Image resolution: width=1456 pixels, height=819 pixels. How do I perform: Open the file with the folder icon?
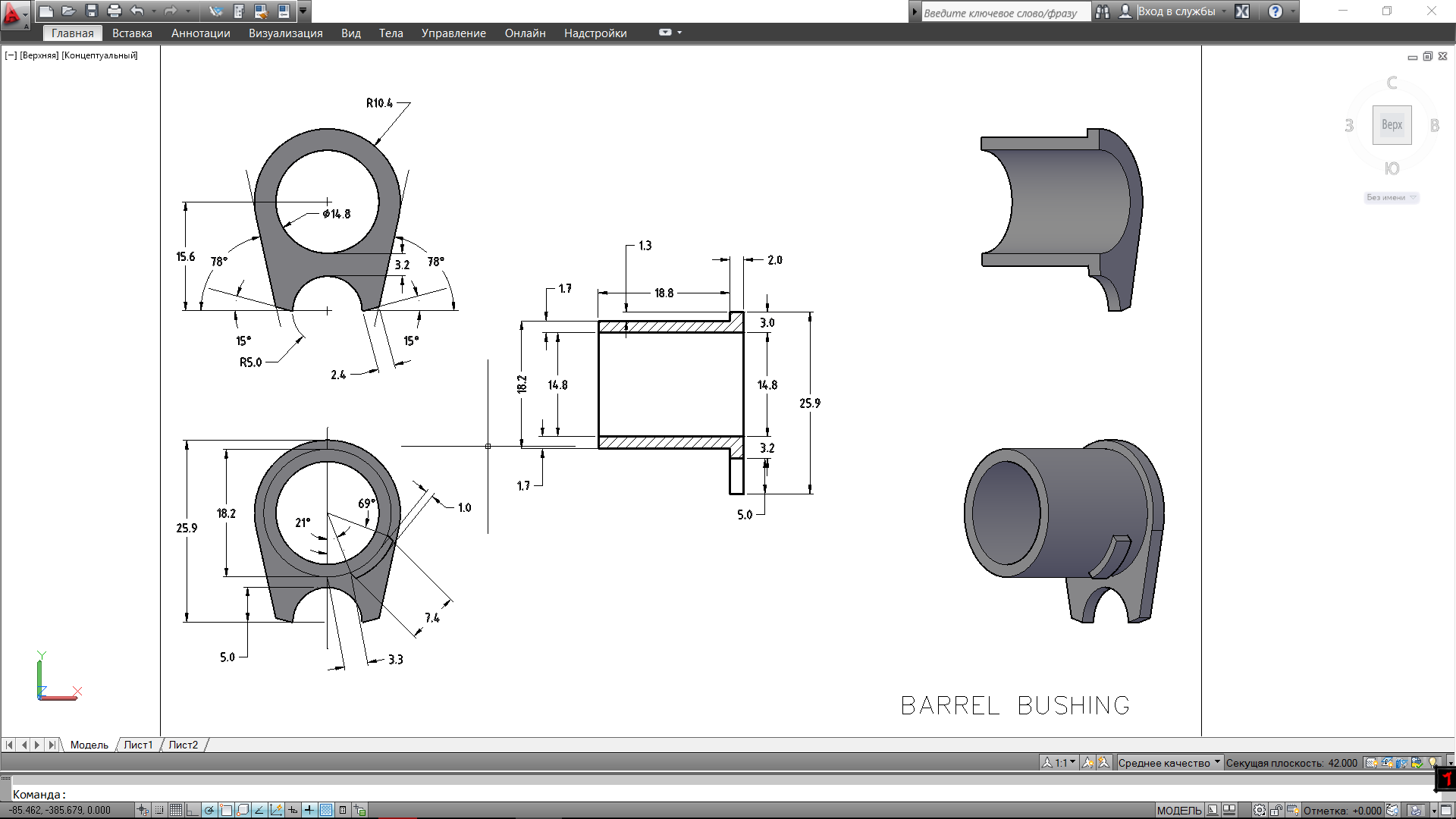click(69, 11)
